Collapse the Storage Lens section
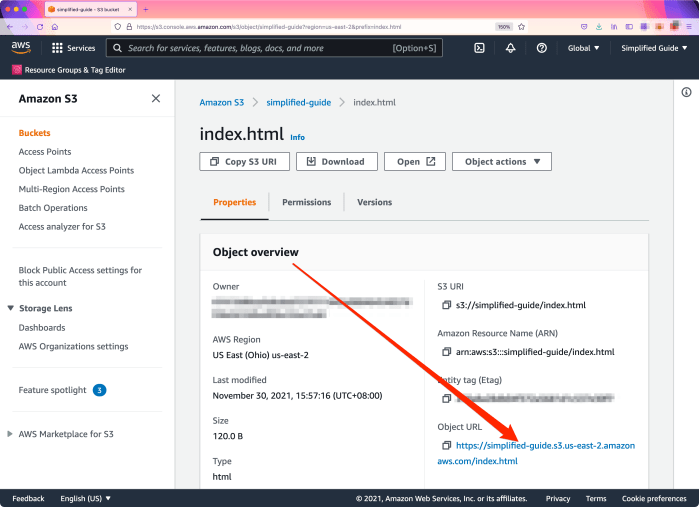The height and width of the screenshot is (507, 699). click(x=11, y=308)
